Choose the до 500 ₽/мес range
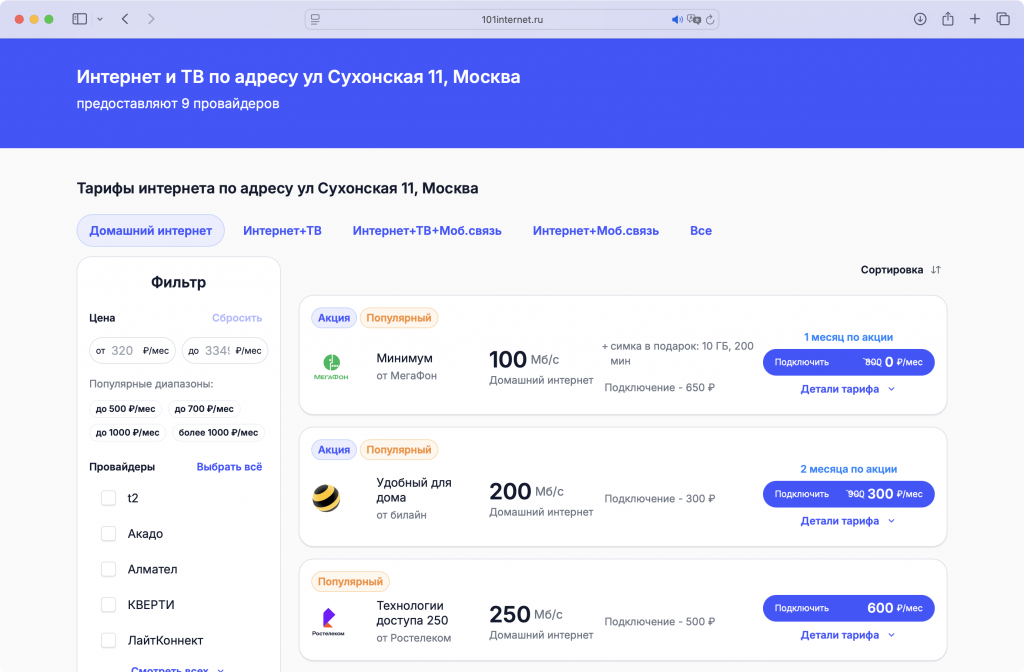1024x672 pixels. click(125, 409)
